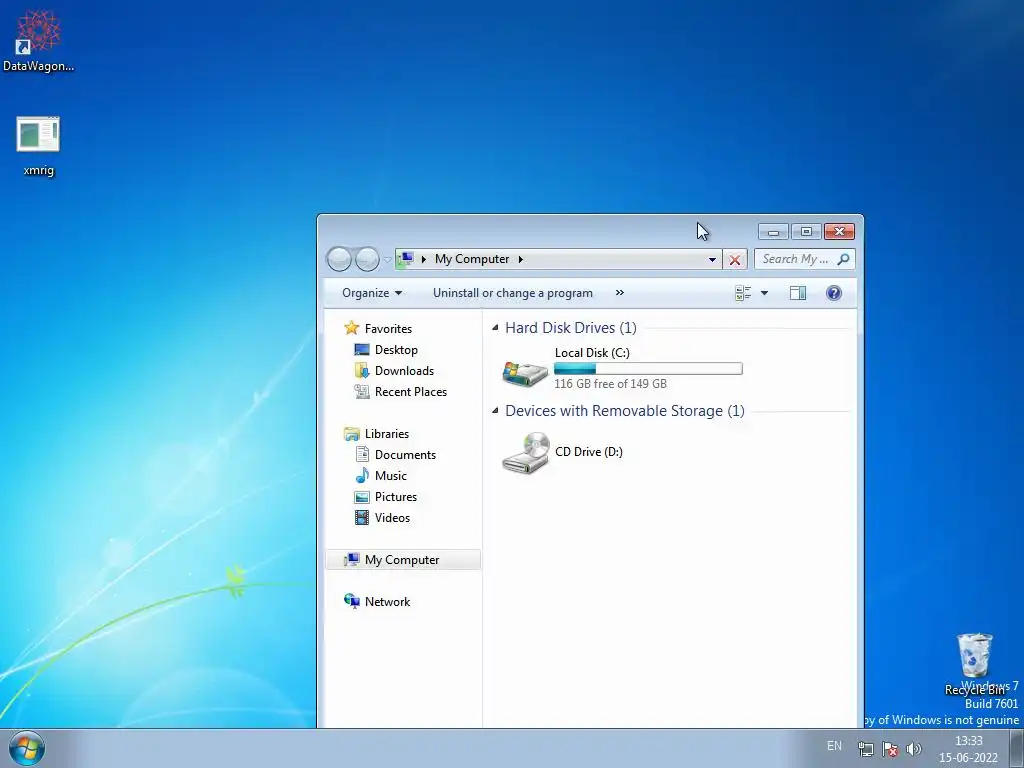Open Desktop under Favorites
Screen dimensions: 1024x768
click(x=396, y=349)
